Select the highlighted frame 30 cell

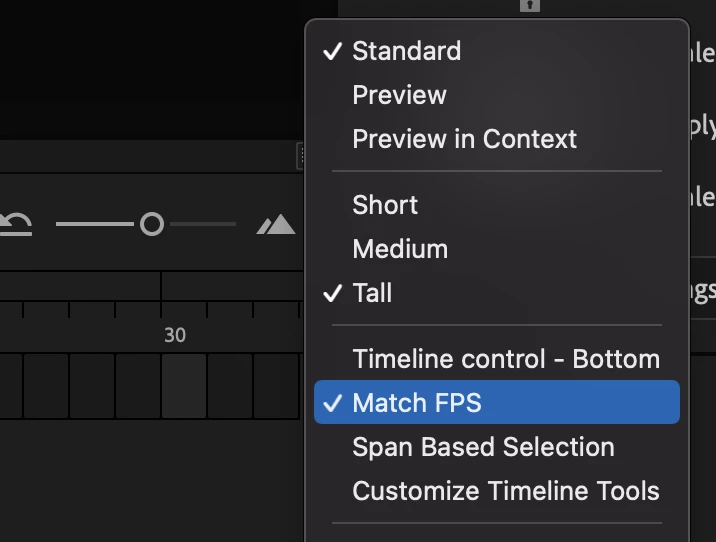pyautogui.click(x=184, y=385)
